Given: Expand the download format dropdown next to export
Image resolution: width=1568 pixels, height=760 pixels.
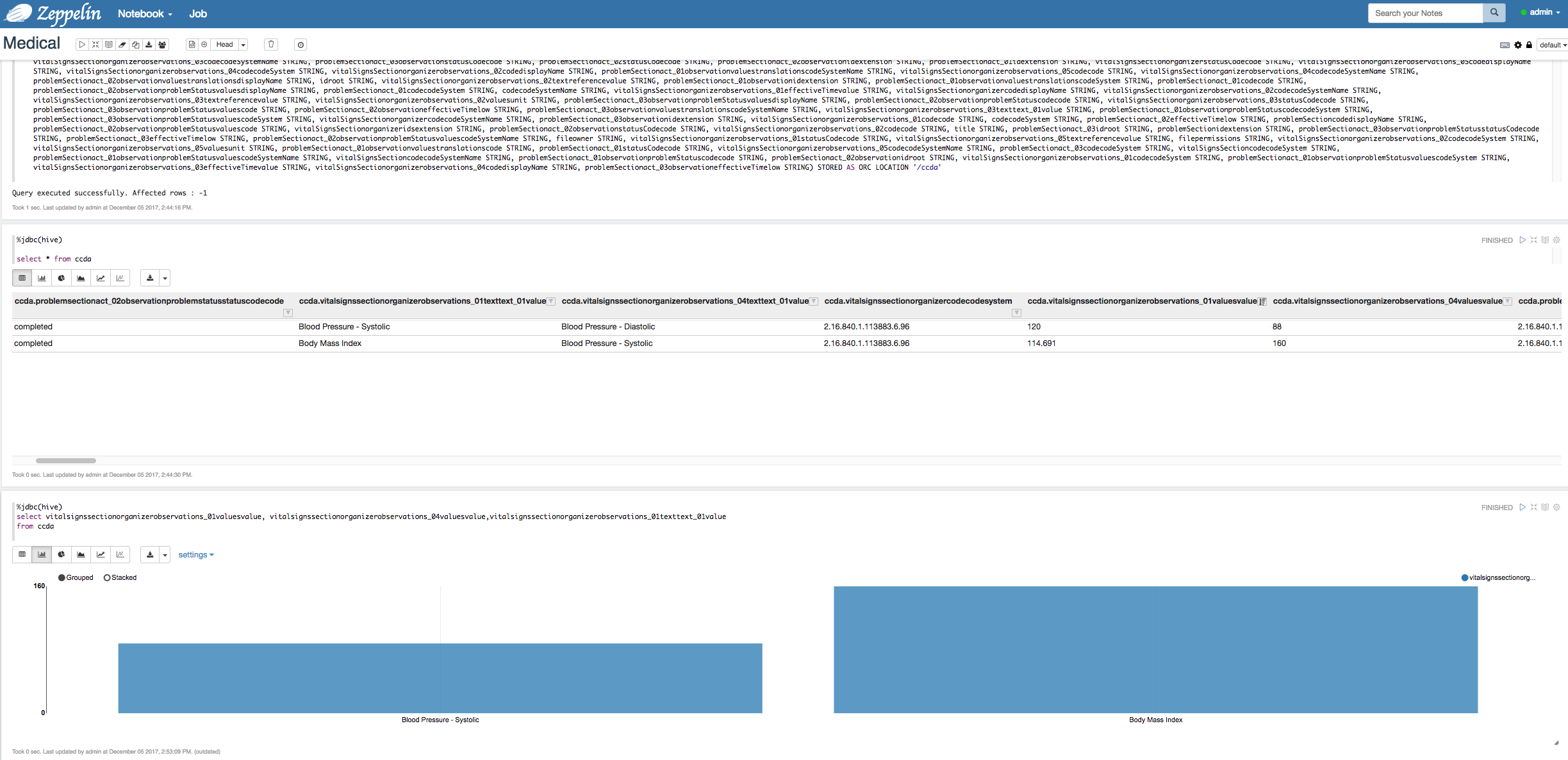Looking at the screenshot, I should tap(165, 277).
